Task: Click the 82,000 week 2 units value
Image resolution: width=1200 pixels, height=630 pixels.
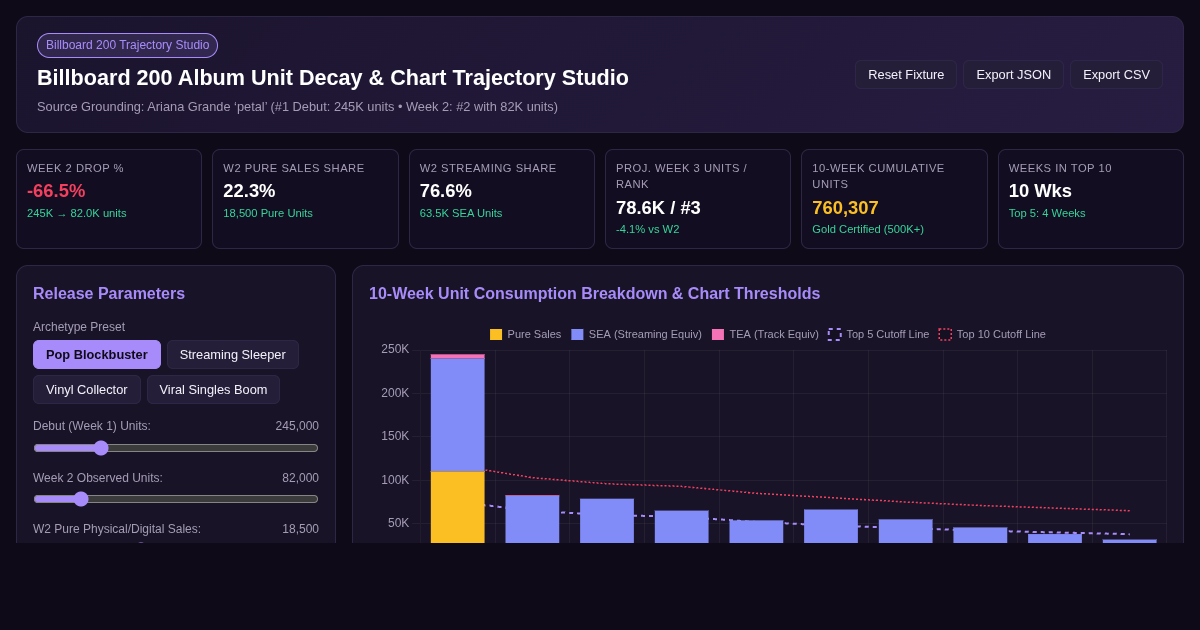Action: (x=300, y=478)
